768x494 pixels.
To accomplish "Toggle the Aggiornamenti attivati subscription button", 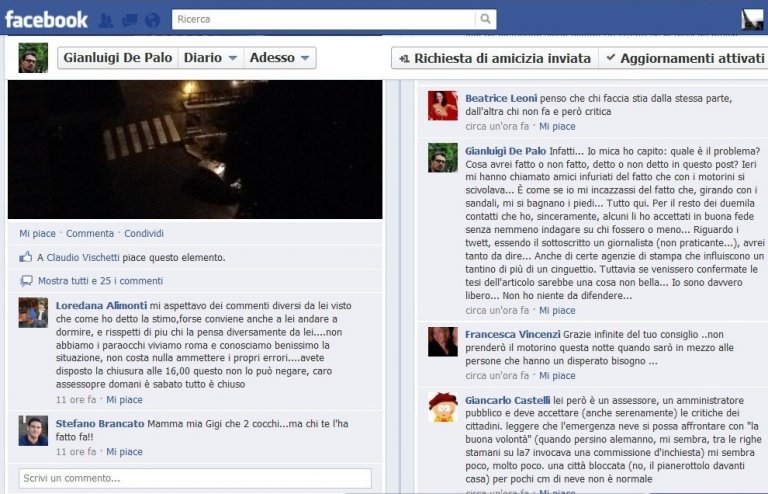I will (x=684, y=58).
